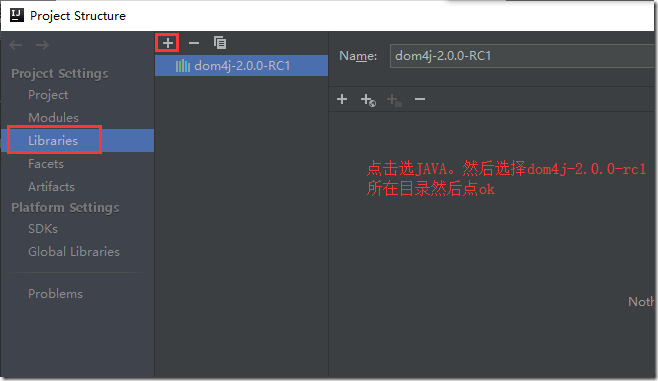Open the Facets settings page
The image size is (658, 381).
46,164
